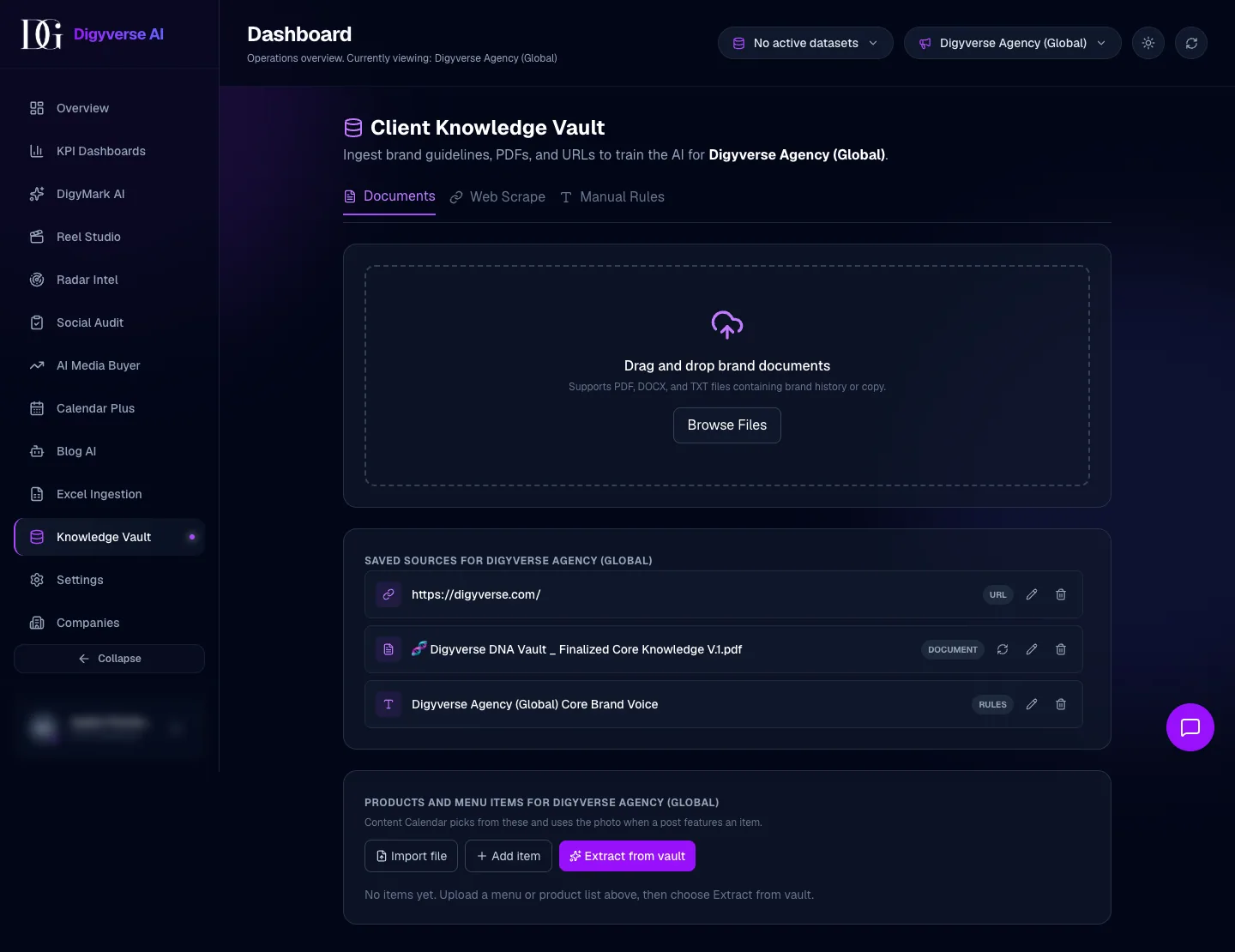Viewport: 1235px width, 952px height.
Task: Go to DigyMark AI in the sidebar
Action: (109, 194)
